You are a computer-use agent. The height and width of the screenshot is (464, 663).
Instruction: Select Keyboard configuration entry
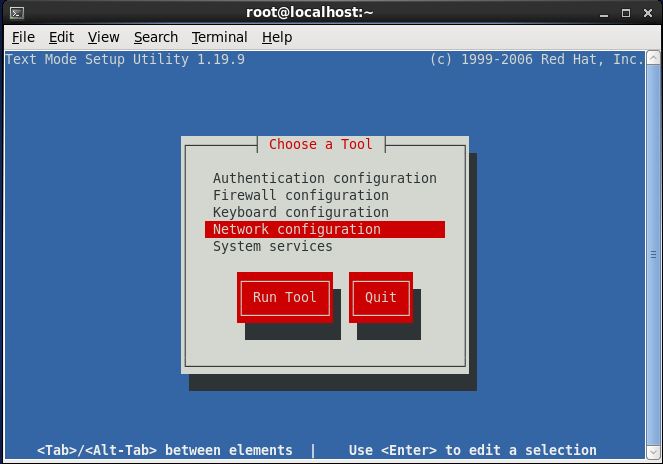(325, 212)
